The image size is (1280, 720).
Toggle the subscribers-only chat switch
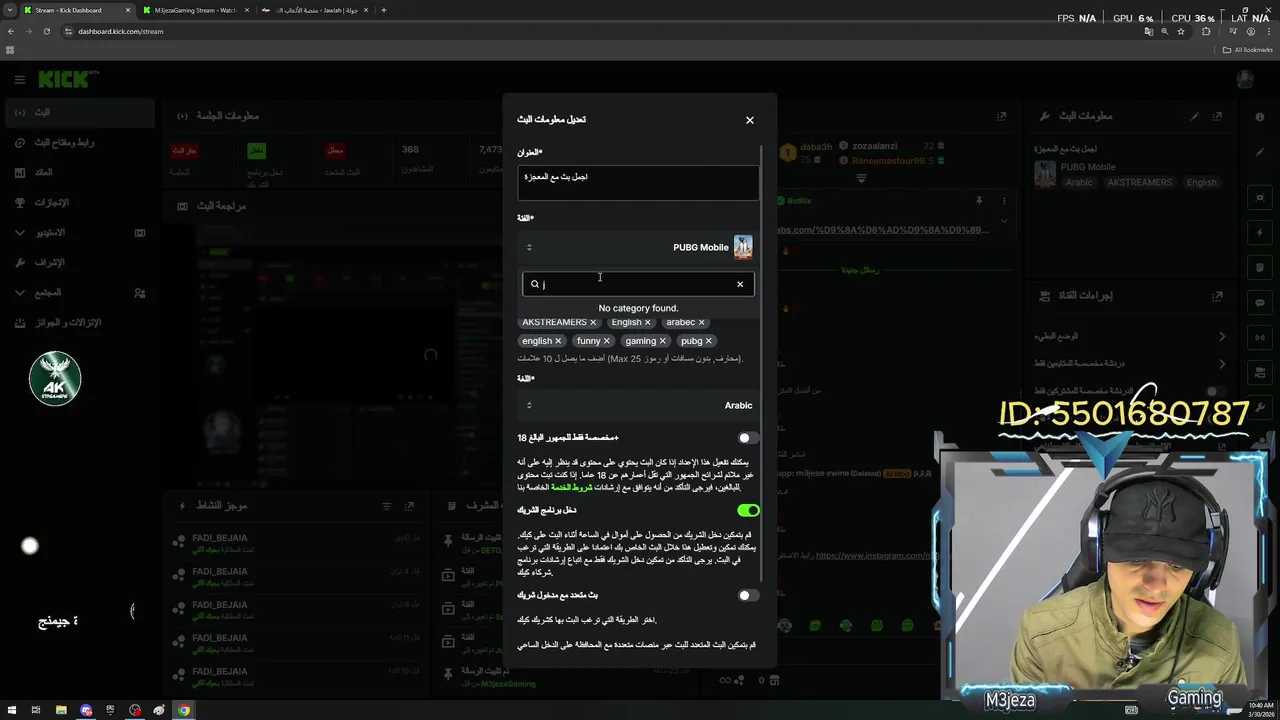click(1216, 391)
